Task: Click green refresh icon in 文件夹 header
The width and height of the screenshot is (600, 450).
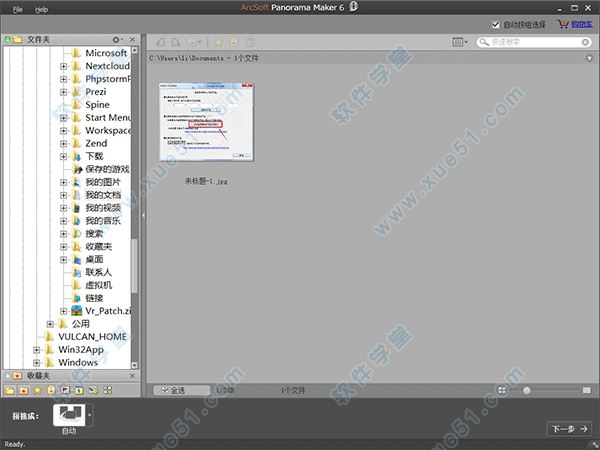Action: click(x=7, y=39)
